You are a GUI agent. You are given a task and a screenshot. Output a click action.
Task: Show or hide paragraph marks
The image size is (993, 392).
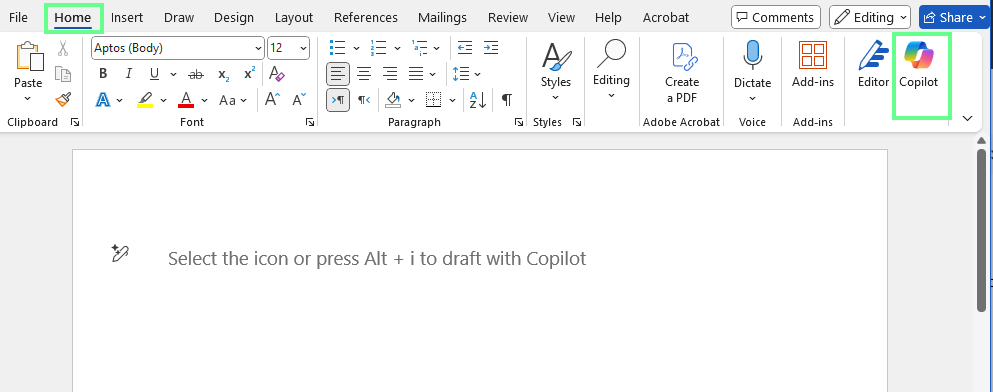[507, 99]
